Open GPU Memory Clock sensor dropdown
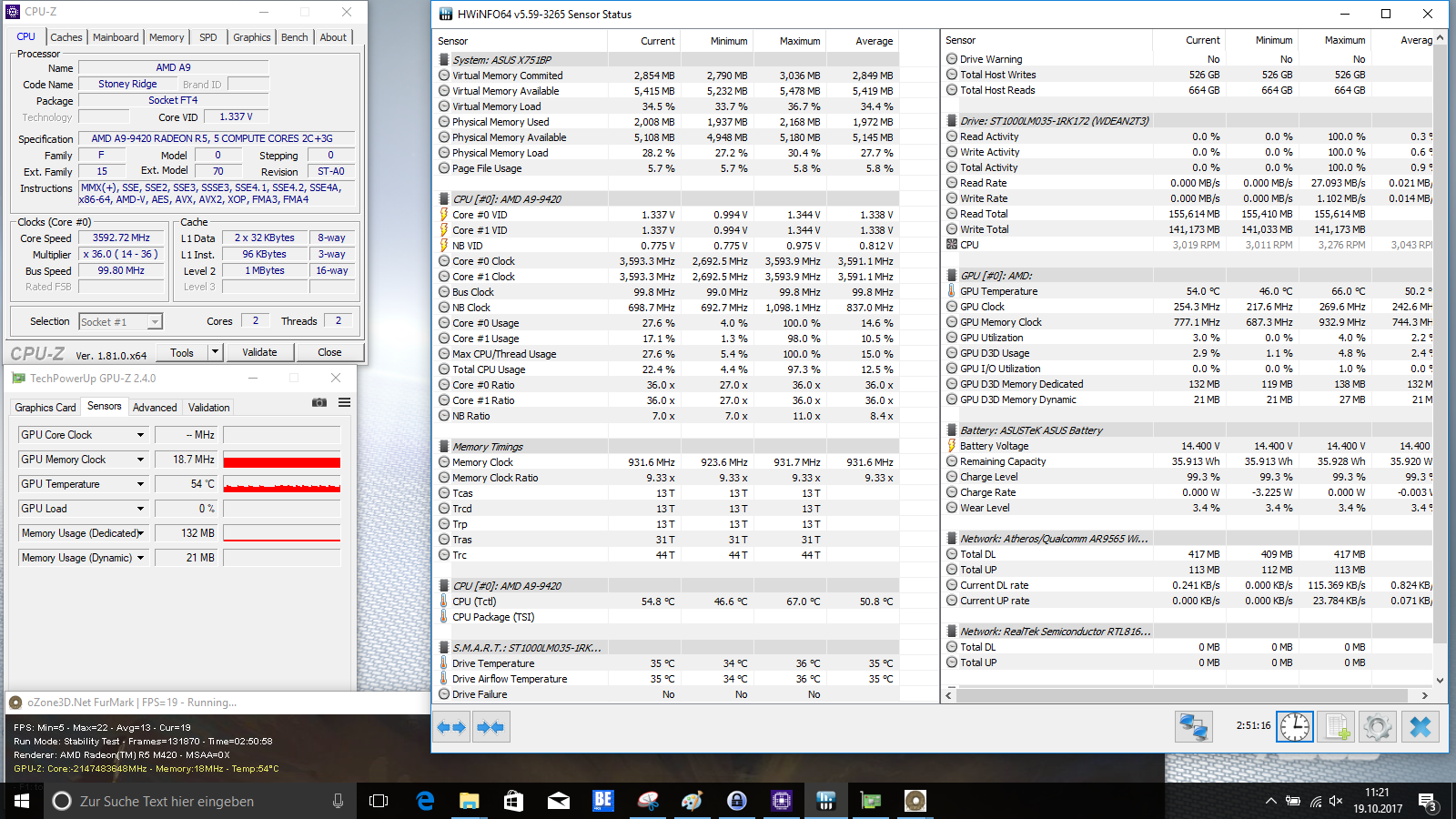1456x819 pixels. tap(140, 460)
